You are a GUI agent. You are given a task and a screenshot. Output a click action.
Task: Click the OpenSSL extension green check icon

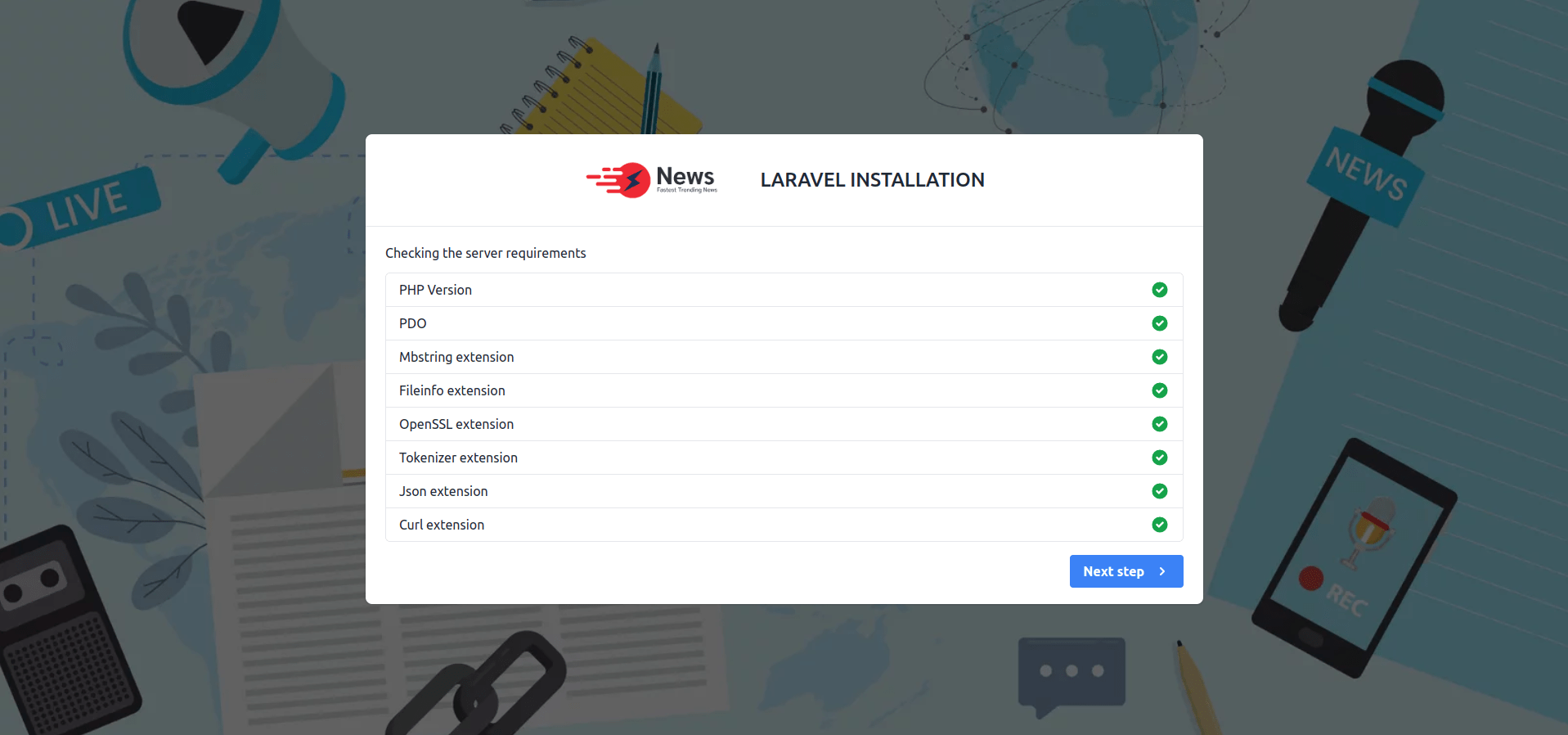1159,424
